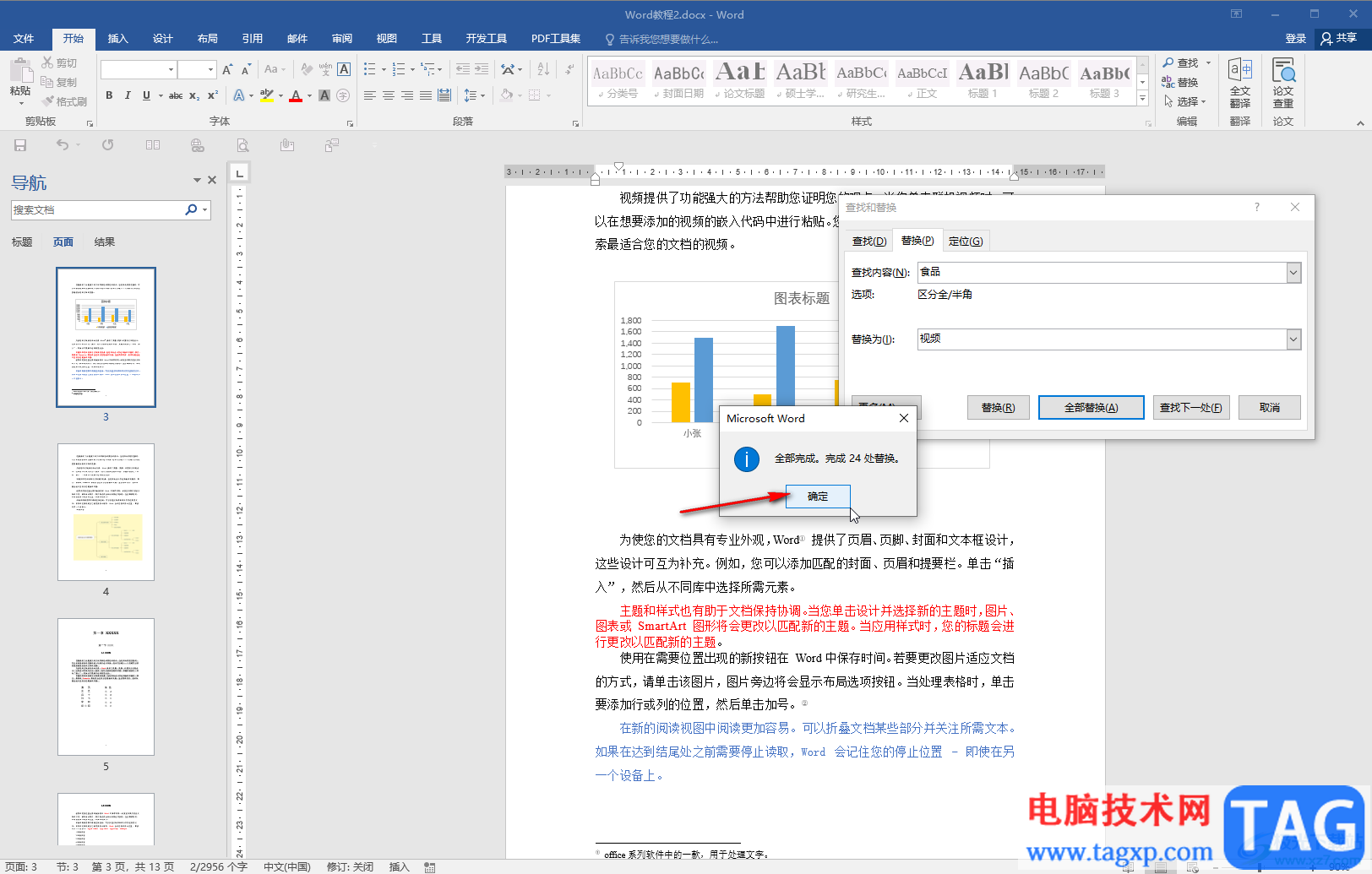Expand the Find content (查找内容) combo box

point(1293,272)
